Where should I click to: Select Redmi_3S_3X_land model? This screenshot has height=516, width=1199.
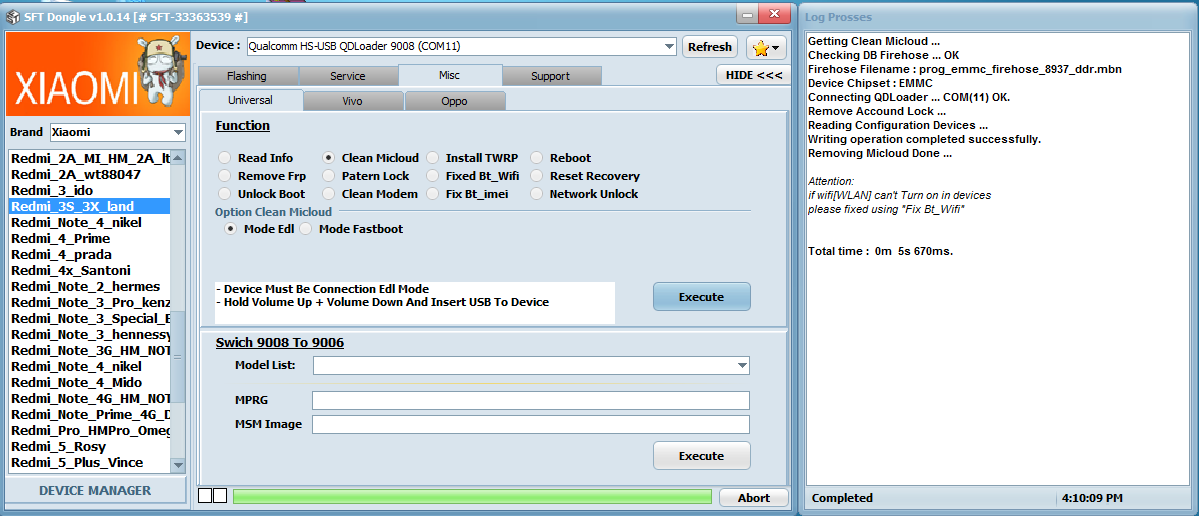[x=89, y=206]
